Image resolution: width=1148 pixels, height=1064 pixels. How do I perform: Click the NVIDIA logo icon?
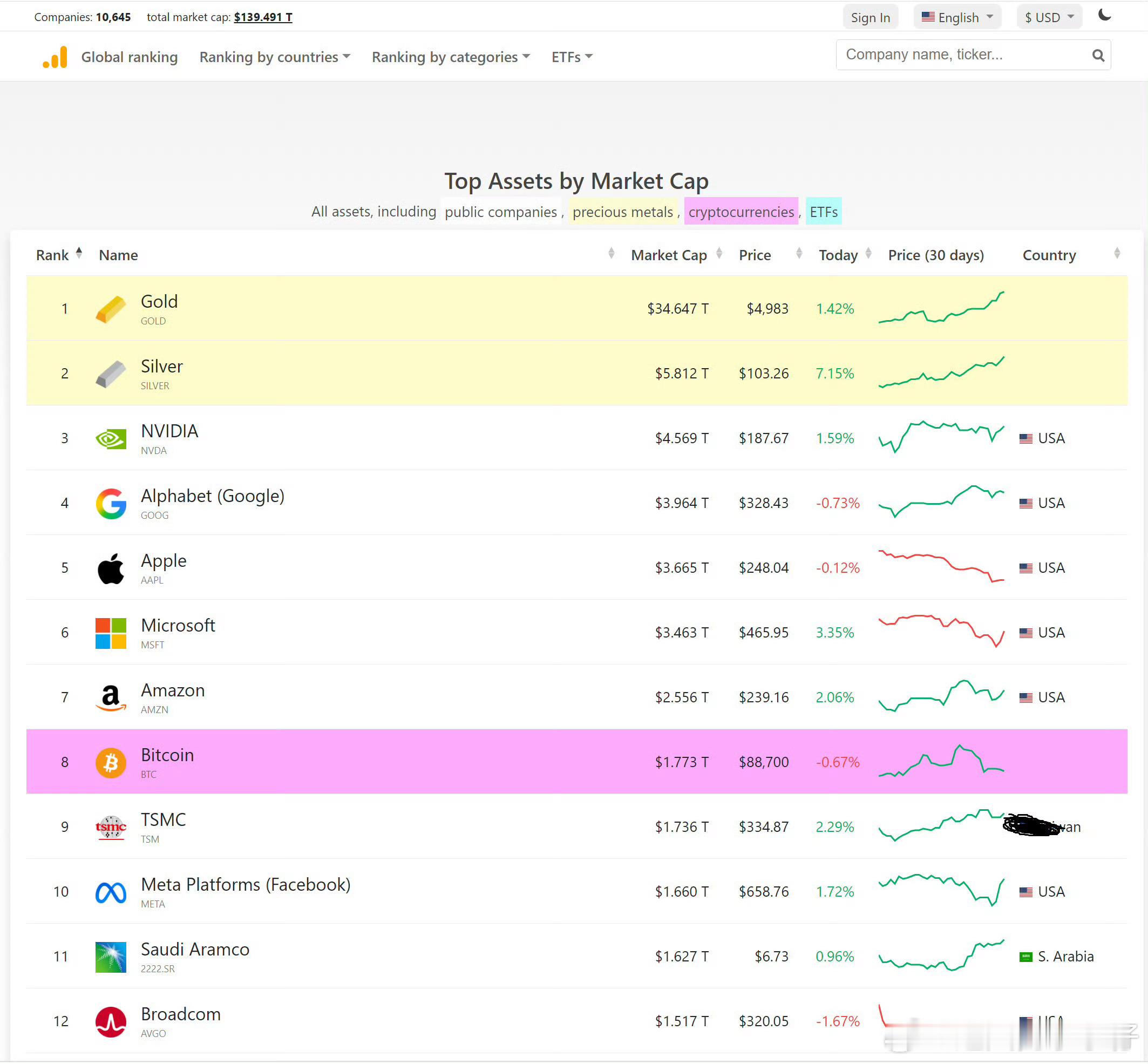[111, 439]
